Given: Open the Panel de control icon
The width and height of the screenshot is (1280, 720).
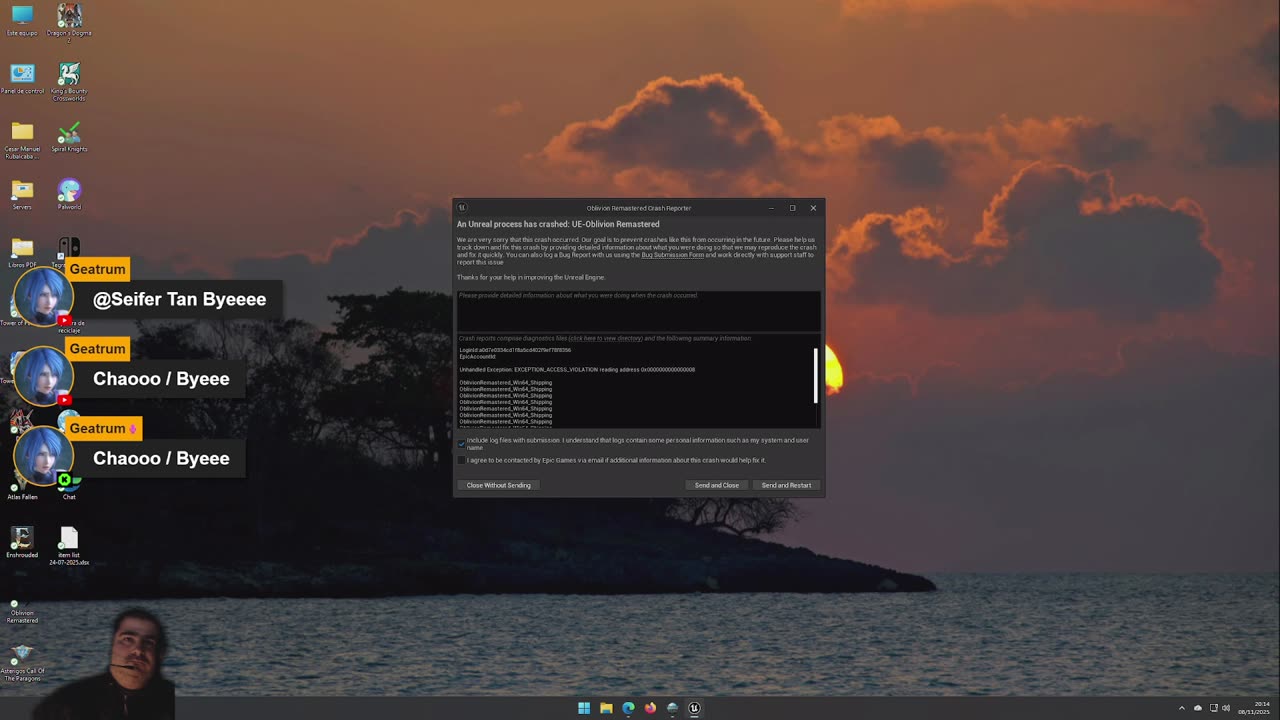Looking at the screenshot, I should [22, 78].
